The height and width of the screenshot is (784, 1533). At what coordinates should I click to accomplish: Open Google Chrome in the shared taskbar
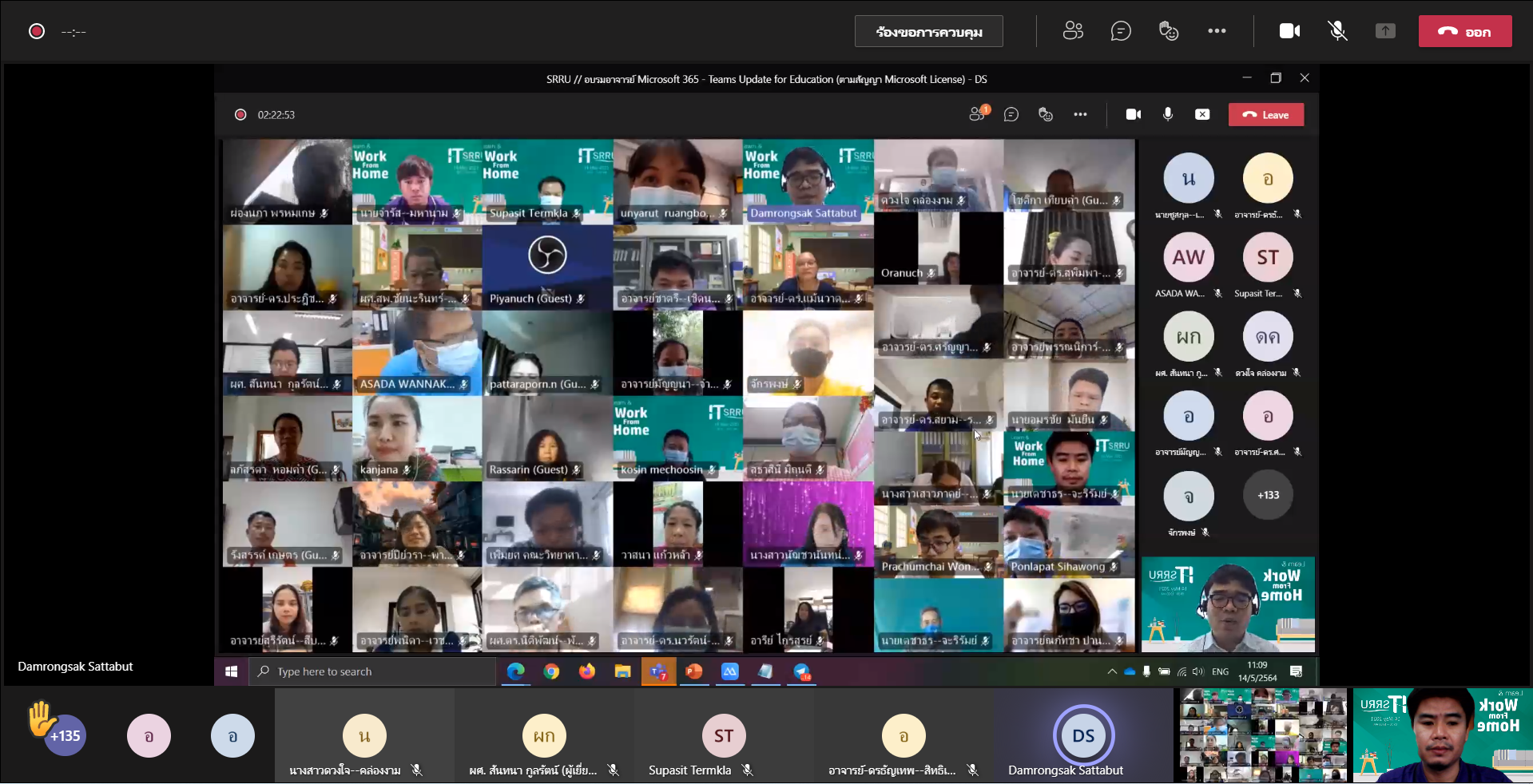point(551,671)
